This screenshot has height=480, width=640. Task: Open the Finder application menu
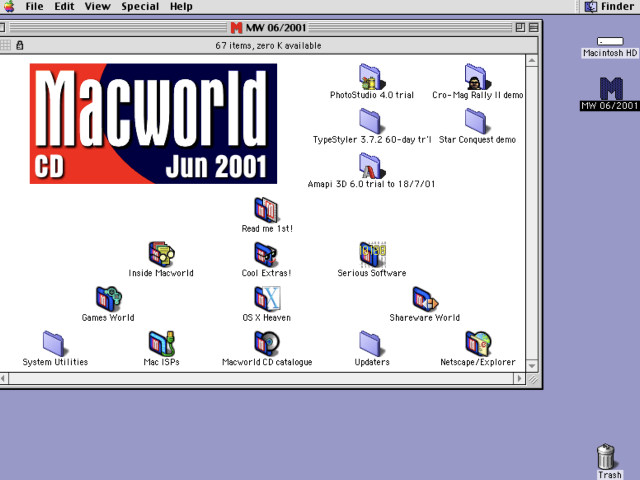(609, 7)
